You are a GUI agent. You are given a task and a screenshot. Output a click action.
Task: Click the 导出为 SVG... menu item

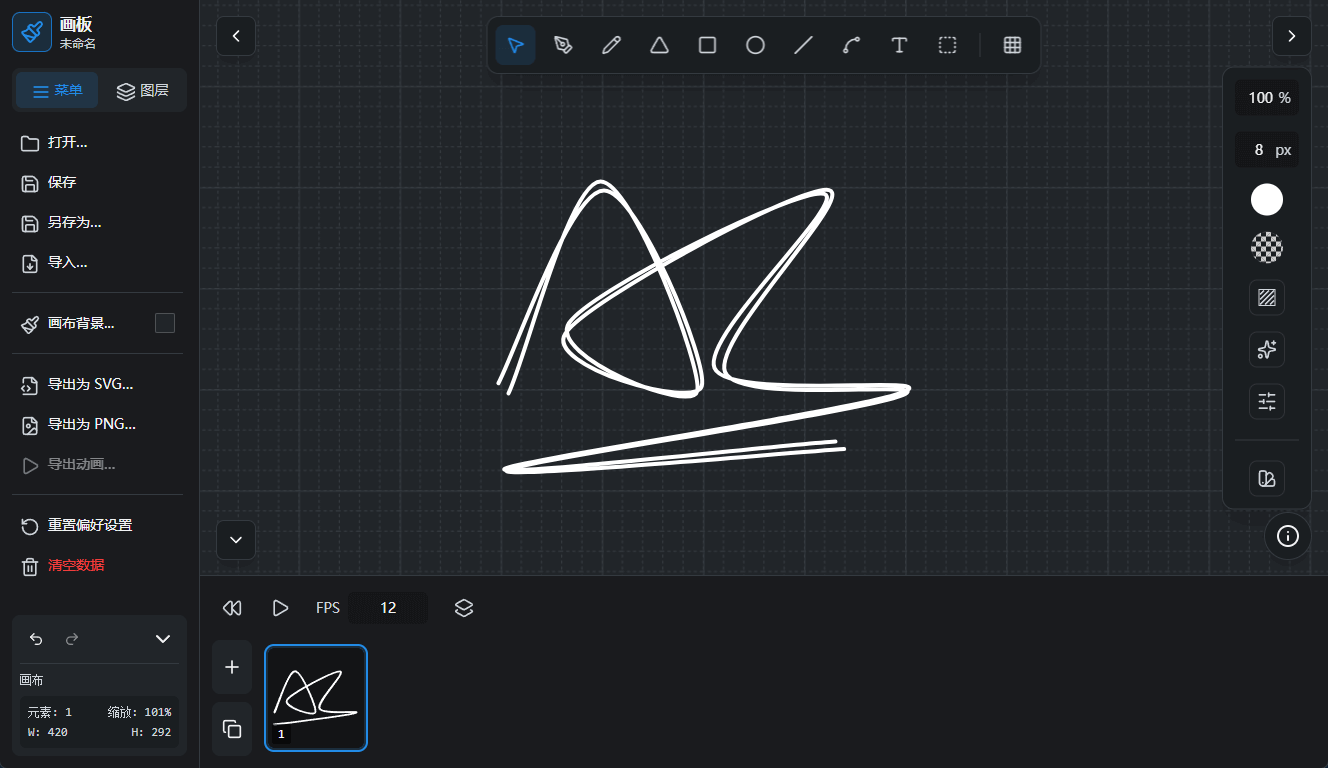tap(90, 384)
